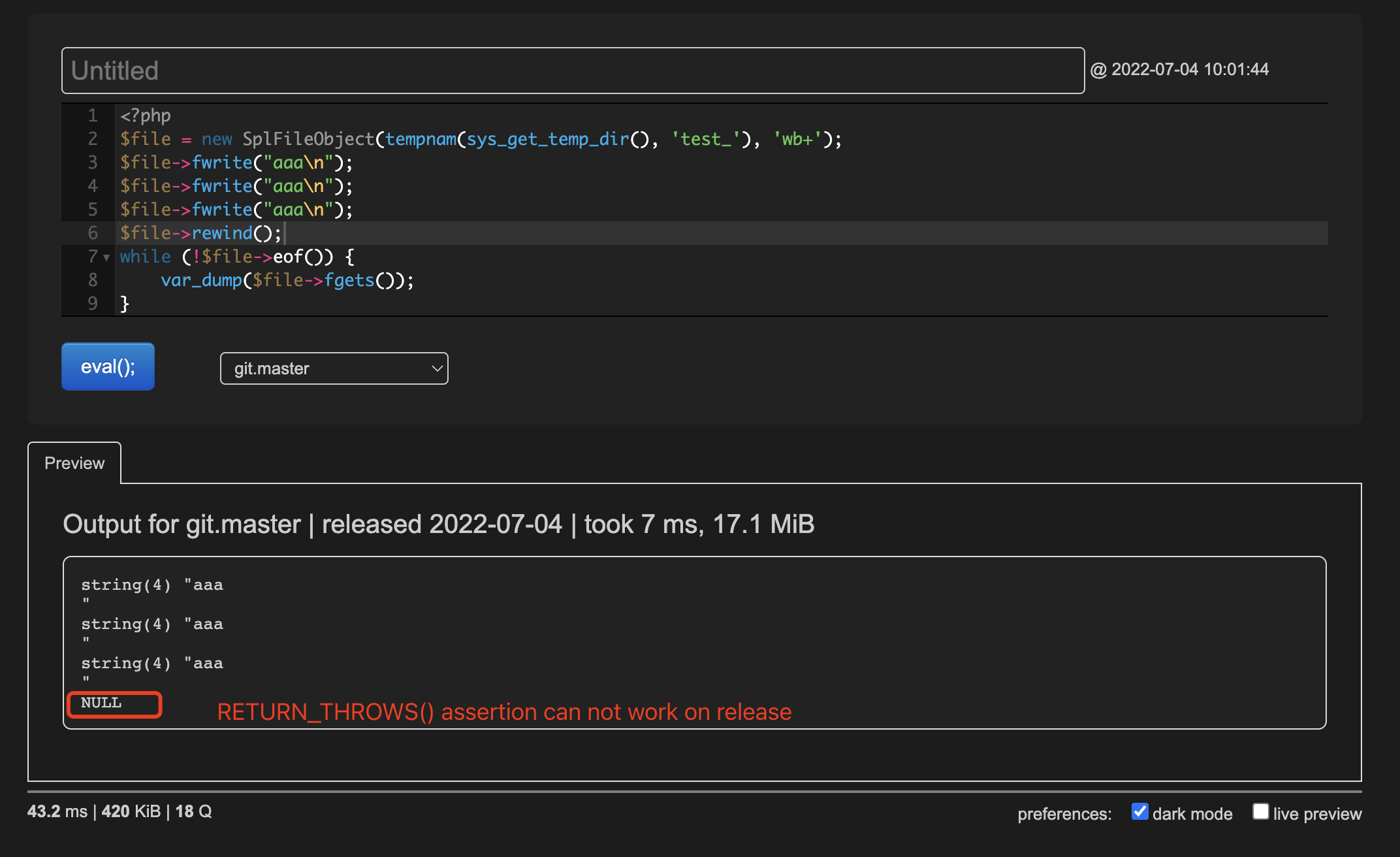The image size is (1400, 857).
Task: Click the dark mode label
Action: [1192, 814]
